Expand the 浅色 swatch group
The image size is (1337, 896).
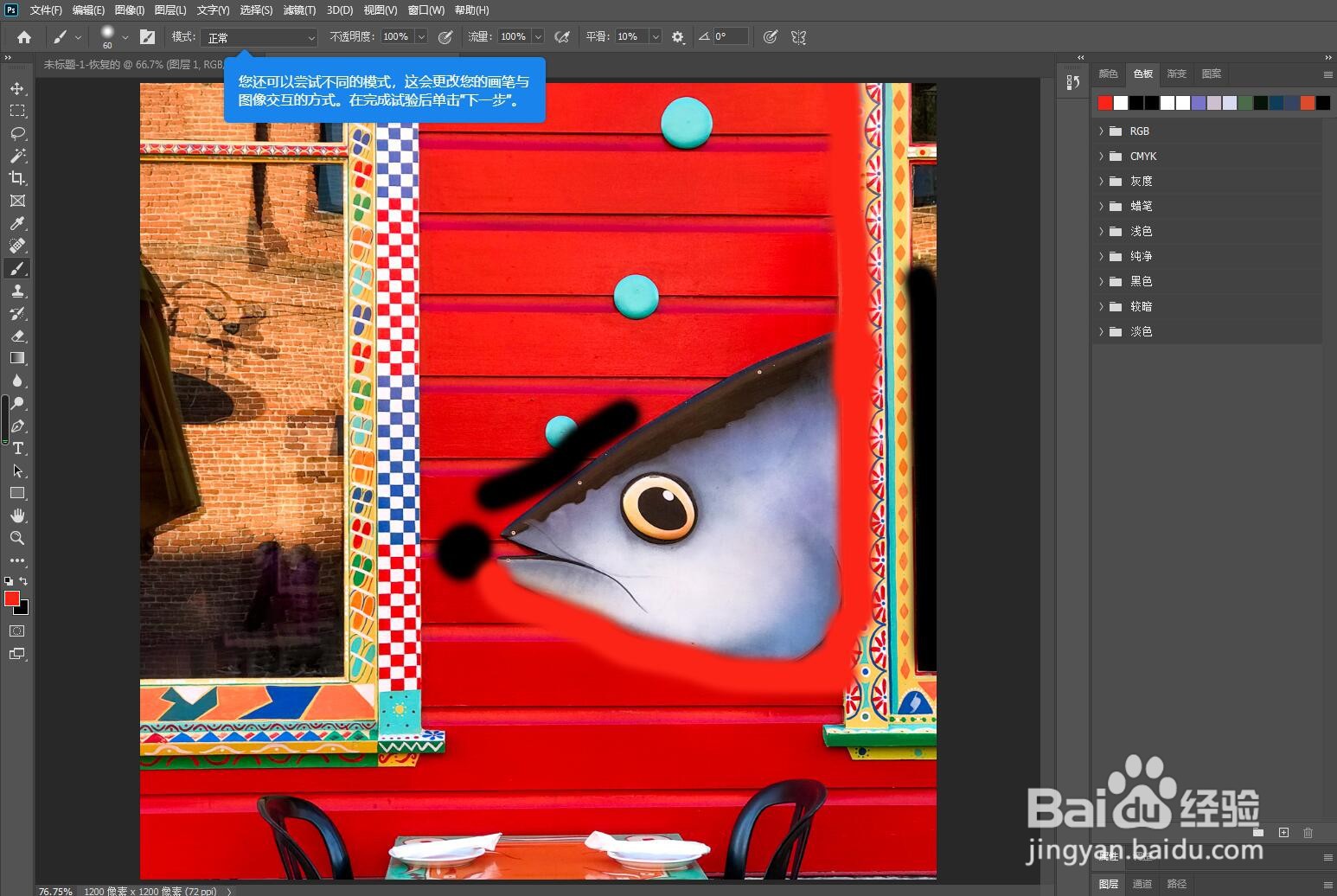(x=1101, y=232)
